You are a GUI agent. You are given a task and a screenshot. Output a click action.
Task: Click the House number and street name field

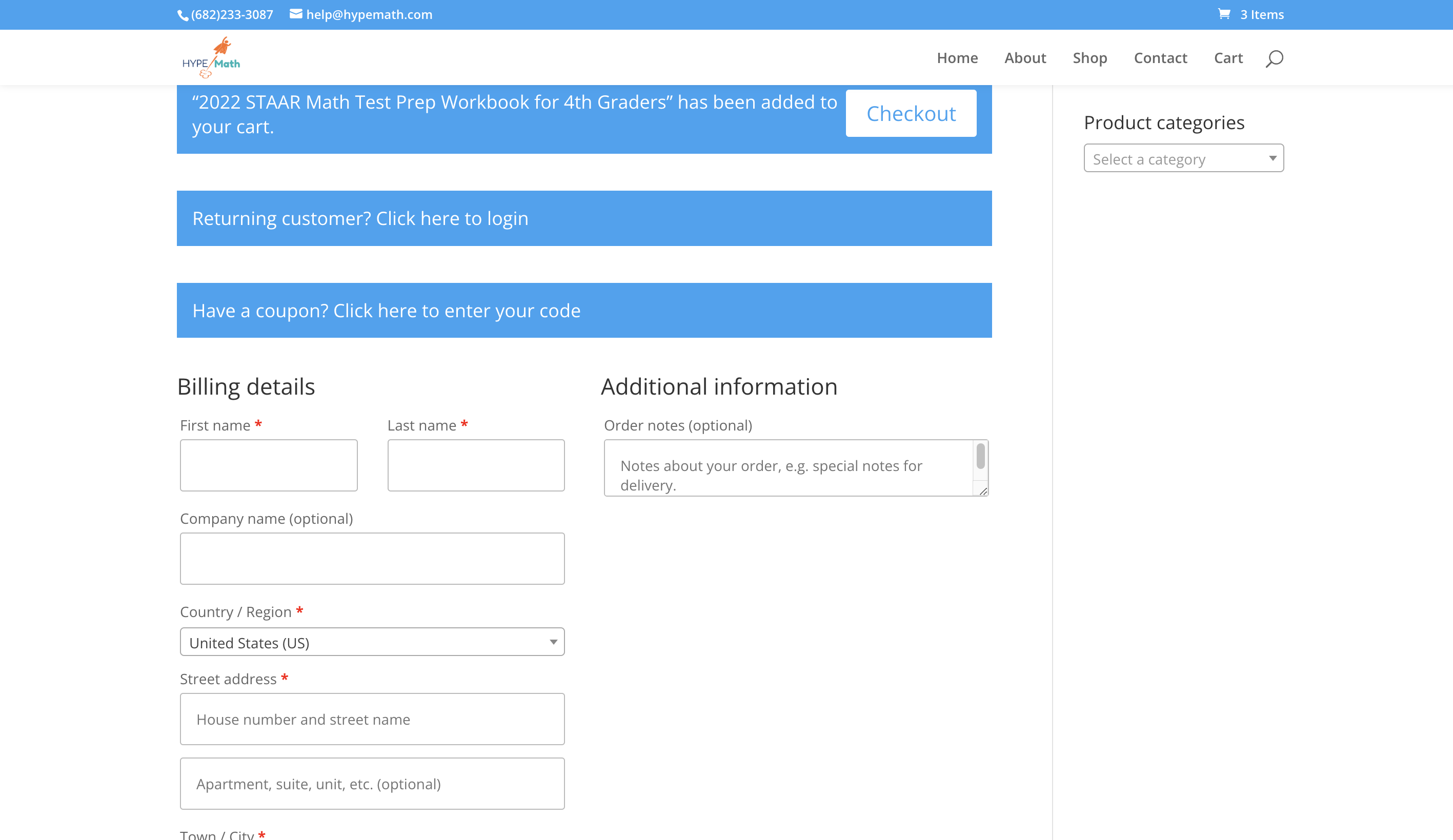(x=372, y=719)
